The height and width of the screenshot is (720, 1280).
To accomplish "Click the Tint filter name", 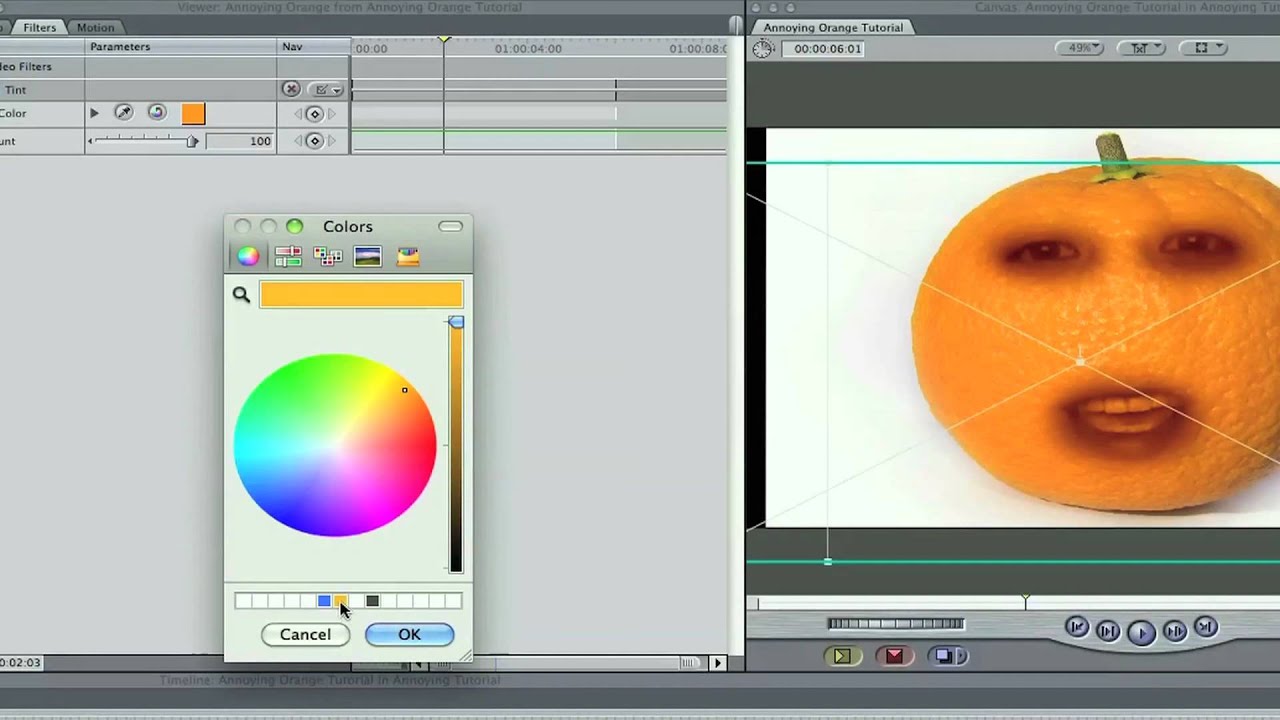I will (15, 90).
